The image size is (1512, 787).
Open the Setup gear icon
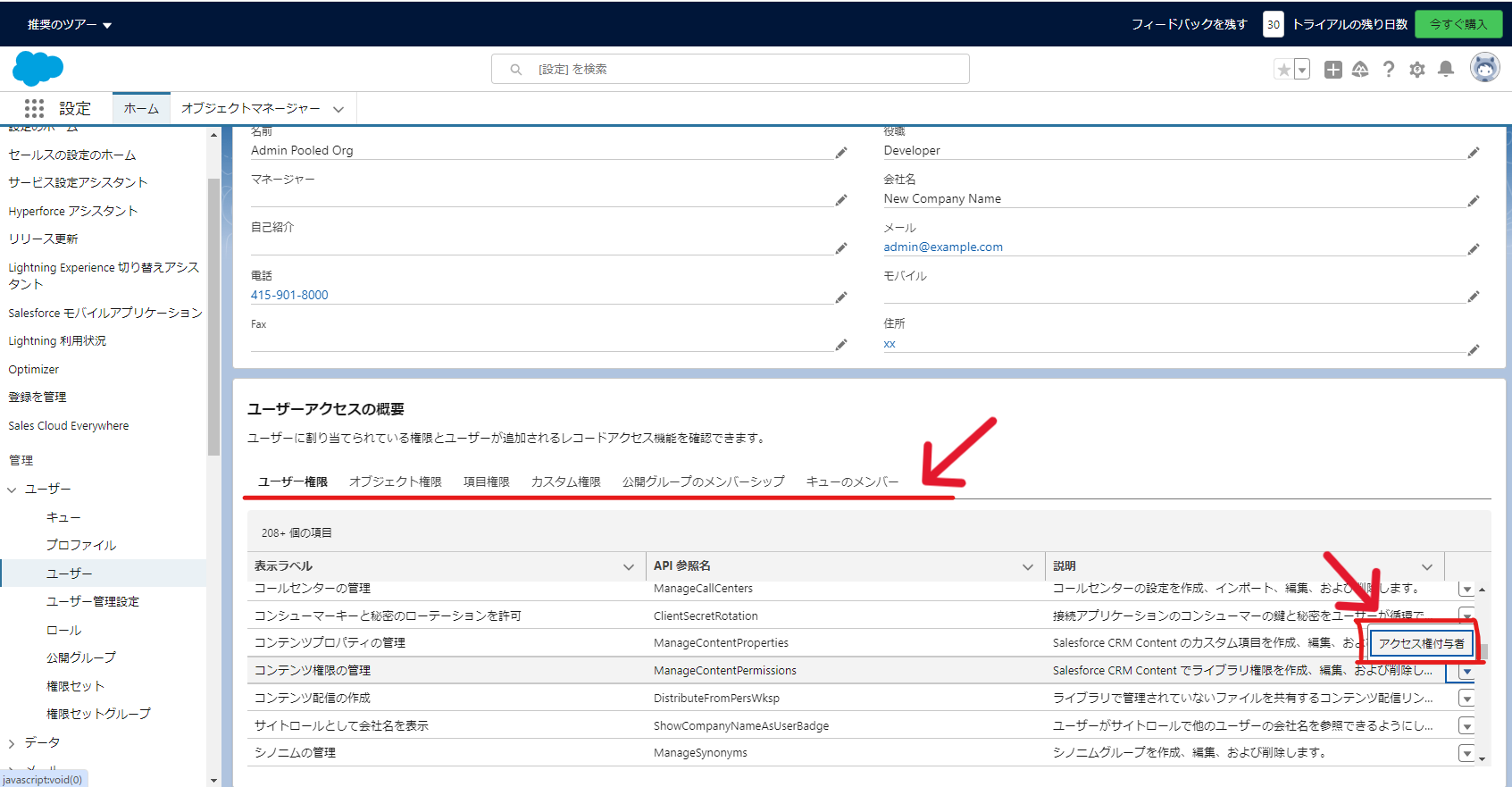[x=1417, y=70]
